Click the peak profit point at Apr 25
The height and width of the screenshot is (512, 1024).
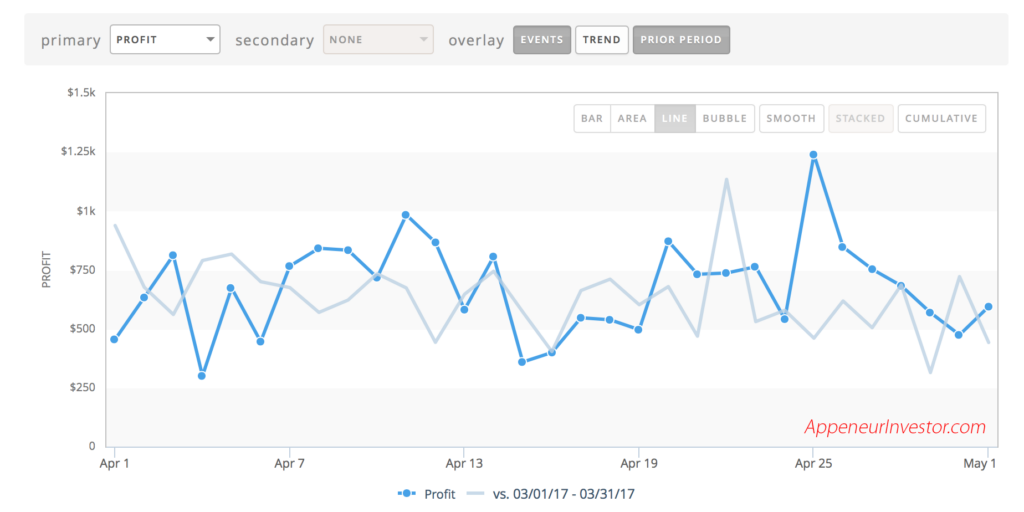[813, 155]
